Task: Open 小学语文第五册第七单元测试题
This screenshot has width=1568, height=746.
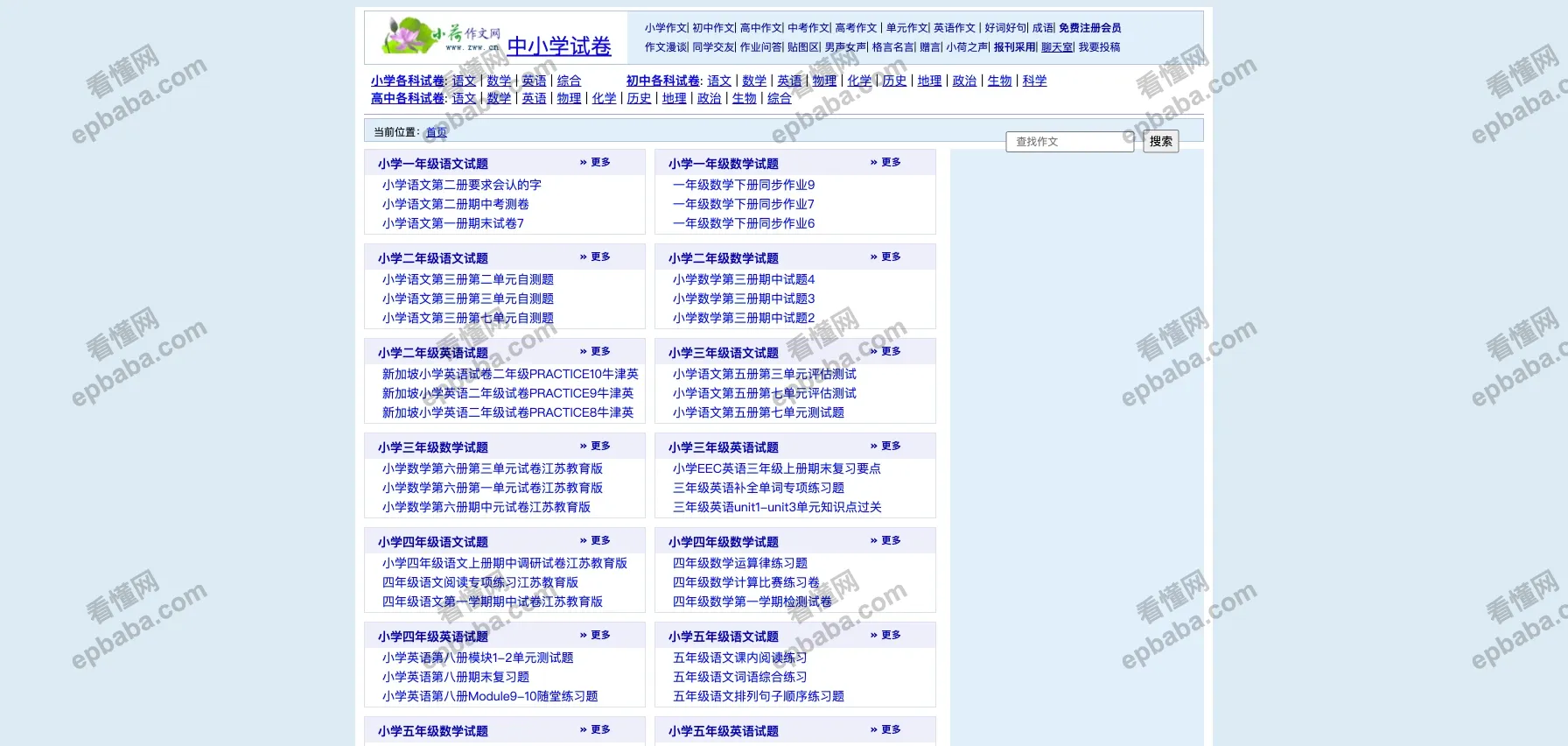Action: coord(758,412)
